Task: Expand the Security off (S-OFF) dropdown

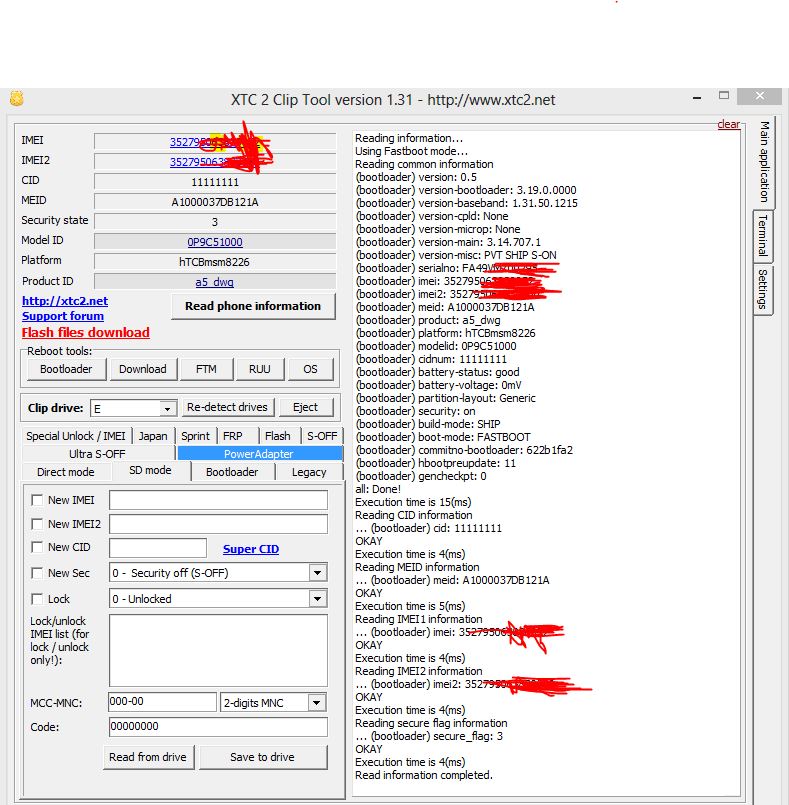Action: (317, 572)
